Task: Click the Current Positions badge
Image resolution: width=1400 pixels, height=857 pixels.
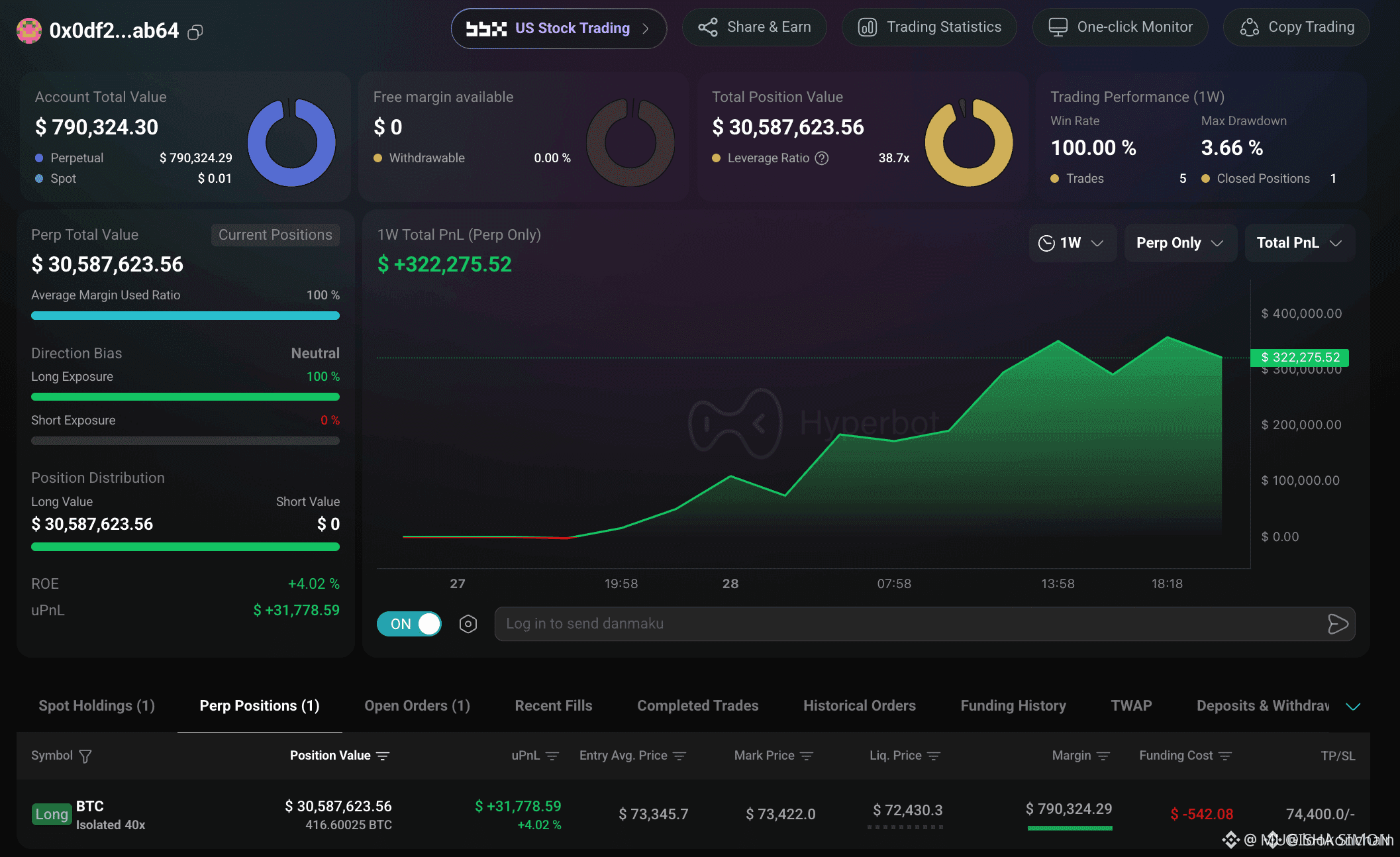Action: (x=275, y=235)
